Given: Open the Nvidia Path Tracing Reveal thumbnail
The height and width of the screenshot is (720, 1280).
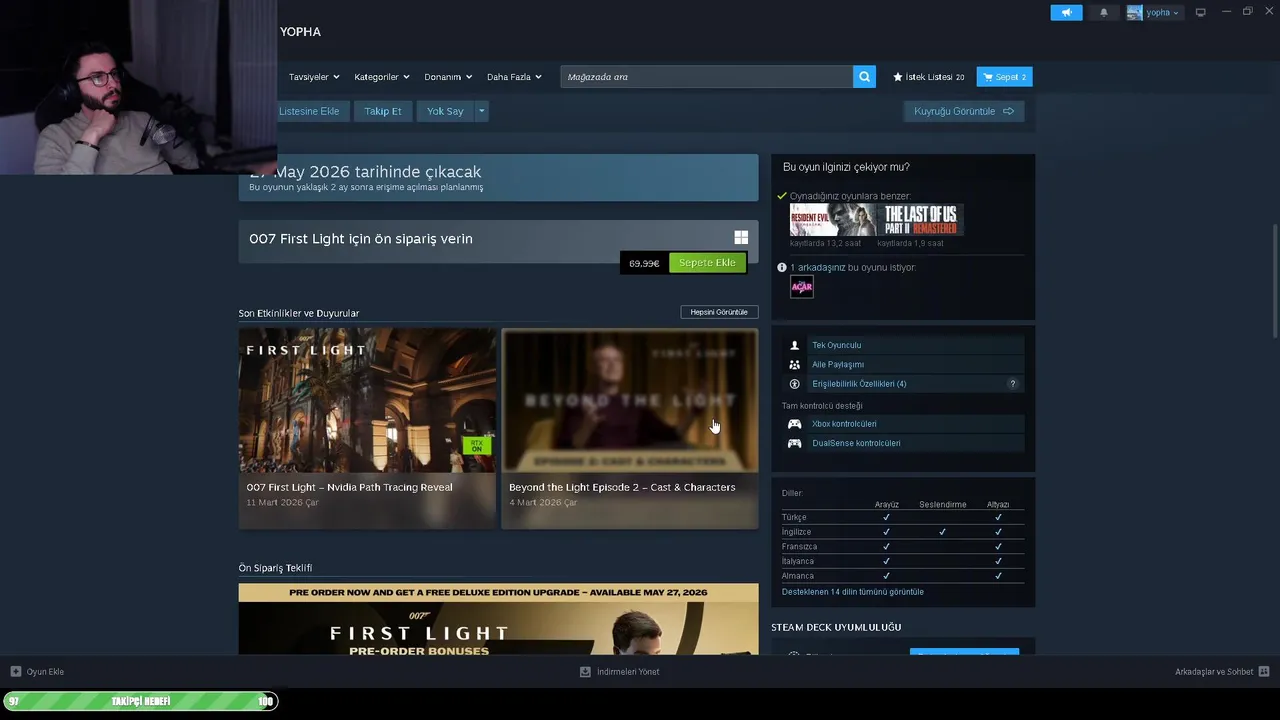Looking at the screenshot, I should (x=367, y=400).
